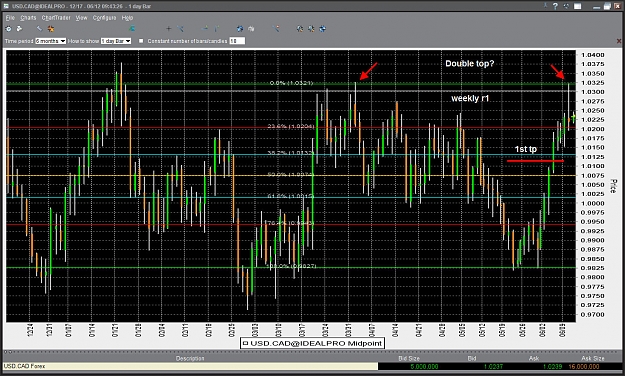This screenshot has height=376, width=625.
Task: Click the 0.9700 price axis label
Action: pyautogui.click(x=593, y=315)
